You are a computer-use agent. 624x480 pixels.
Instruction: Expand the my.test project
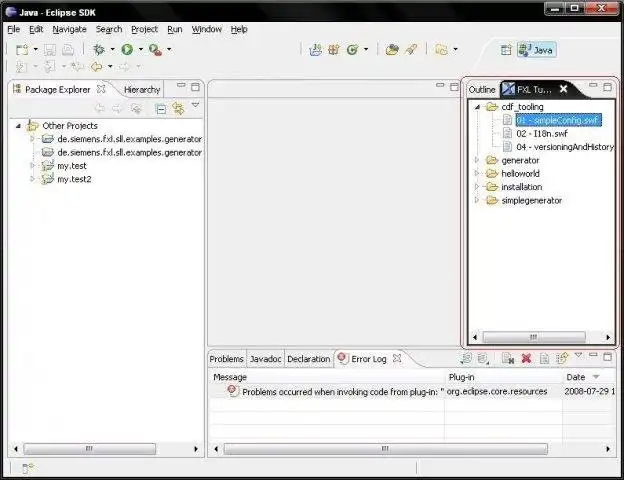point(33,165)
